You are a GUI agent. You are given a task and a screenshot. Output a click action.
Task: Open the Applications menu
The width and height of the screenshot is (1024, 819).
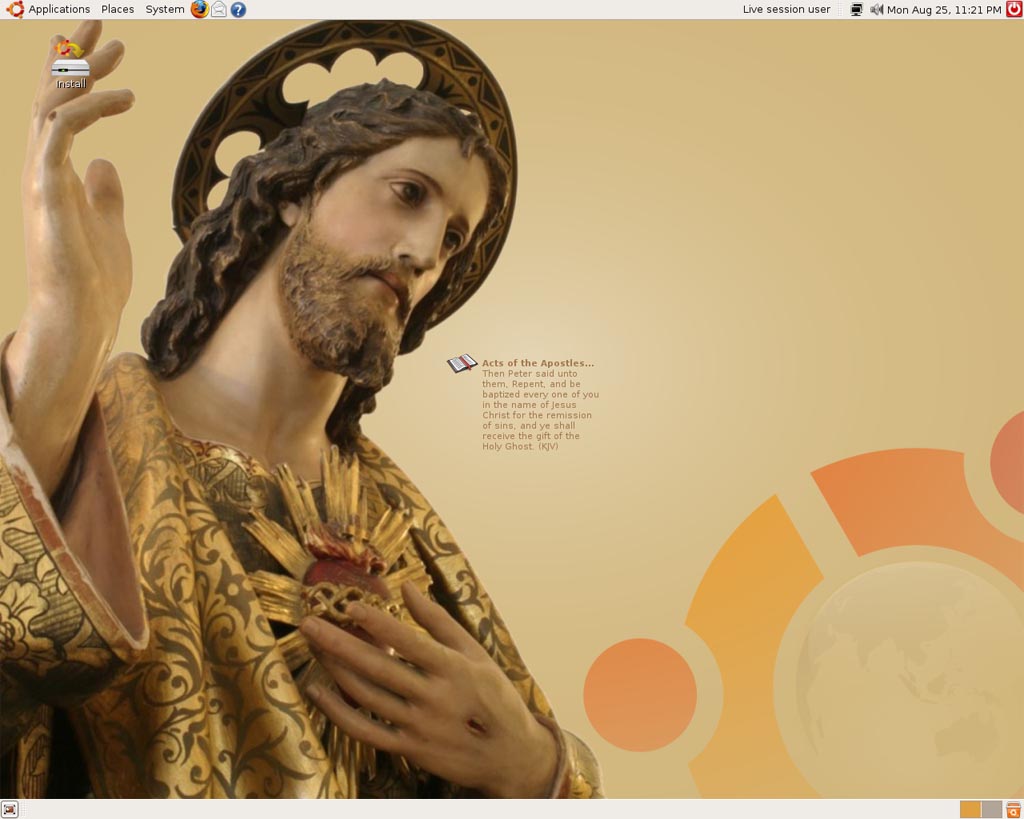pyautogui.click(x=59, y=9)
